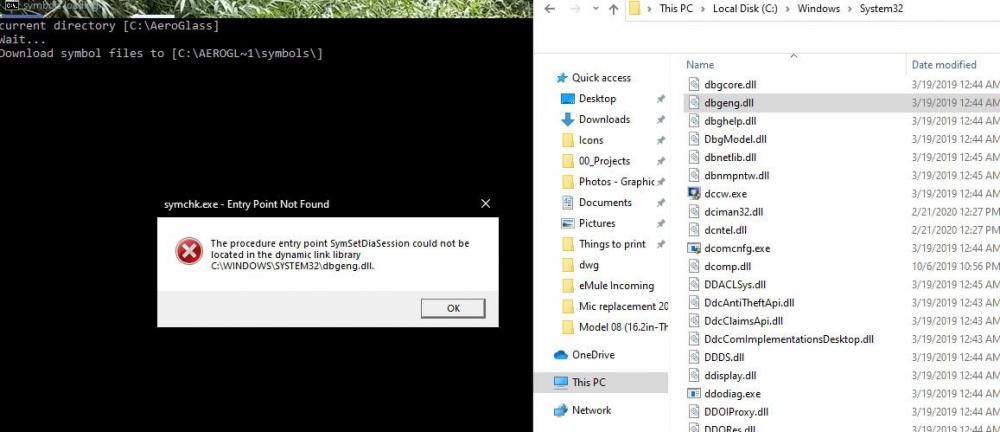Select the ddodiag.exe file
The image size is (1000, 432).
[733, 394]
